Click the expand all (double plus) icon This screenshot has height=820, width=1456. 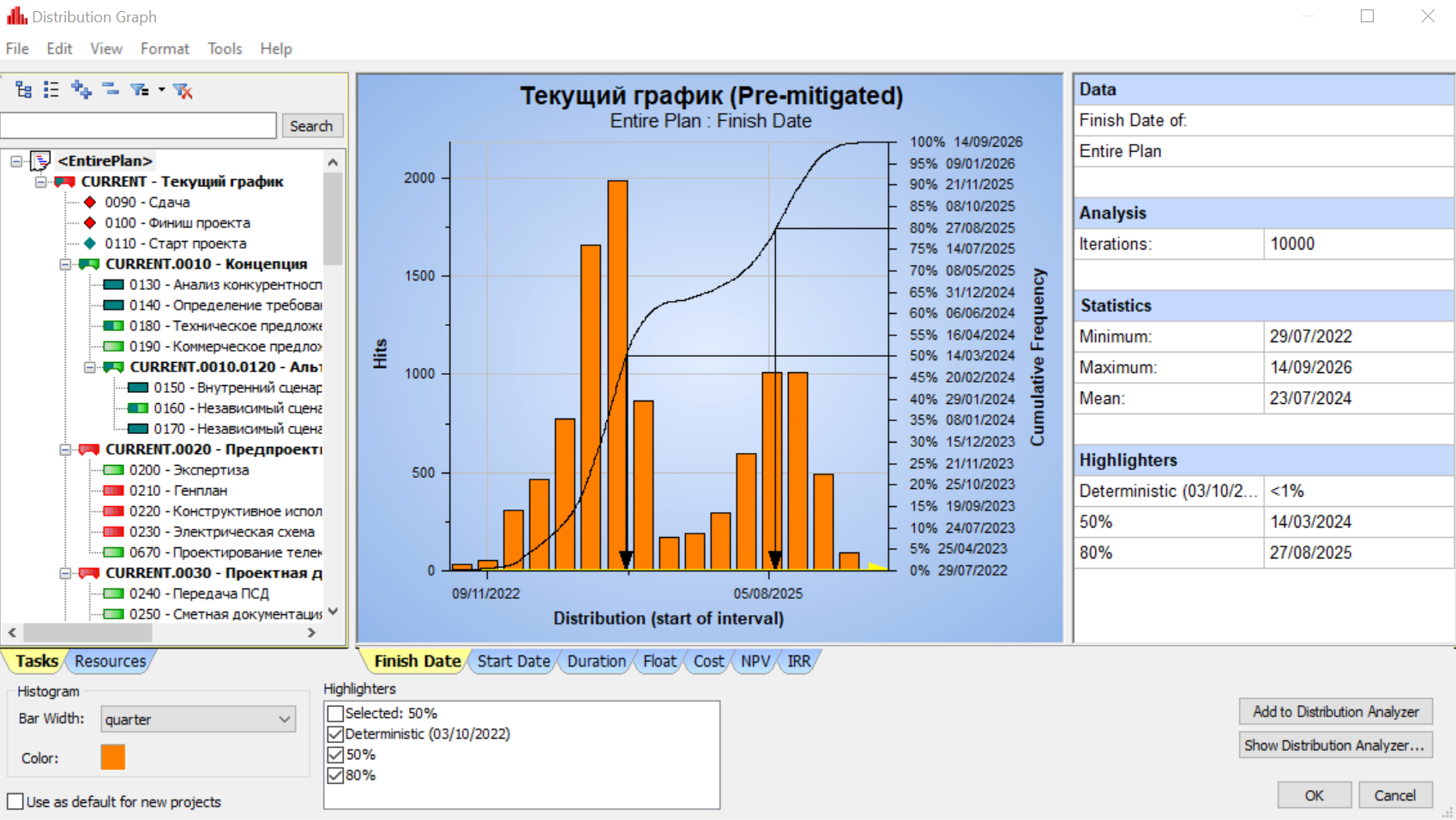click(x=81, y=90)
